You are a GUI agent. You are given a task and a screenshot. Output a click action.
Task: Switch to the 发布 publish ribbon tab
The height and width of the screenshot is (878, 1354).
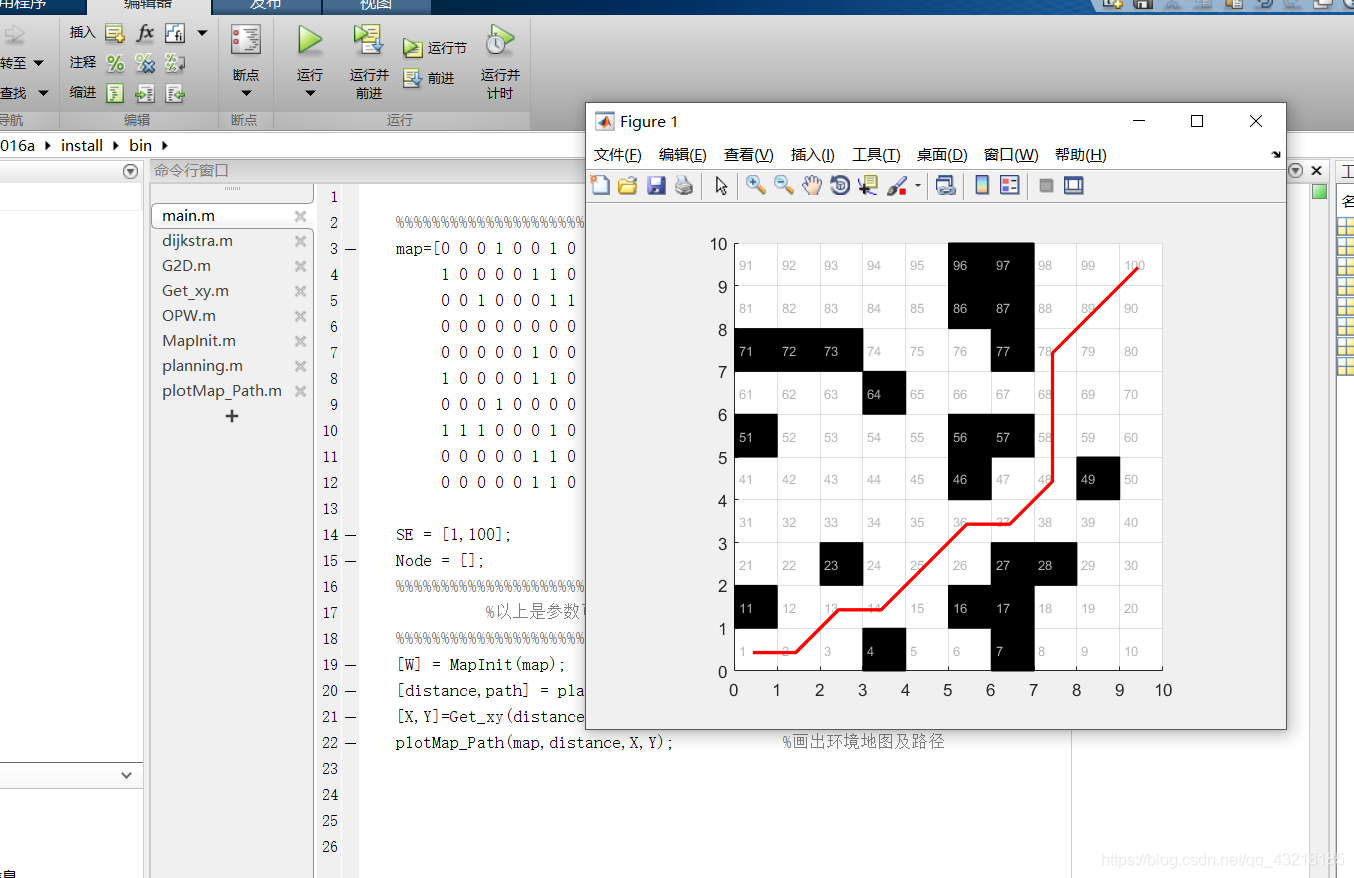tap(265, 5)
